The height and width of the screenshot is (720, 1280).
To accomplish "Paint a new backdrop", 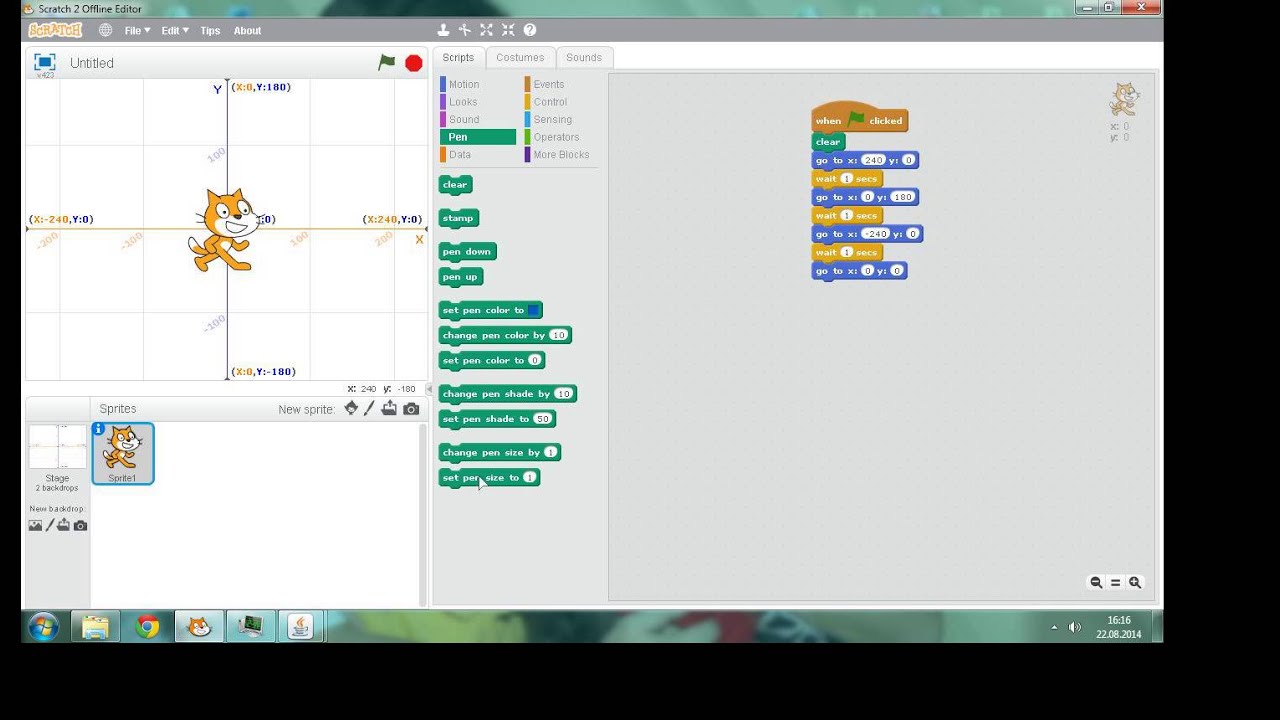I will pyautogui.click(x=50, y=525).
